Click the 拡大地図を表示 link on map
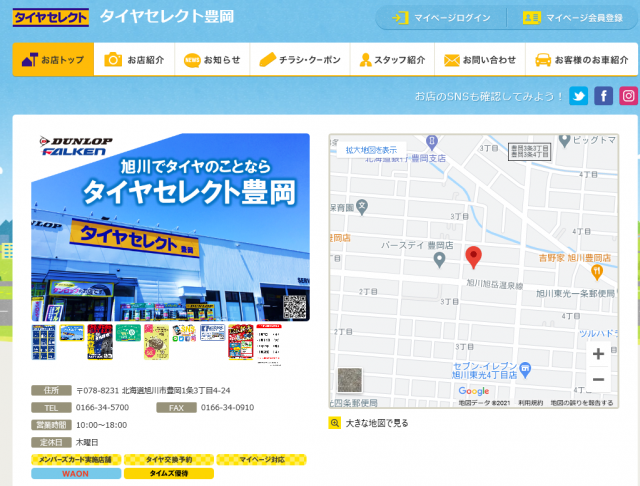640x486 pixels. click(x=371, y=150)
